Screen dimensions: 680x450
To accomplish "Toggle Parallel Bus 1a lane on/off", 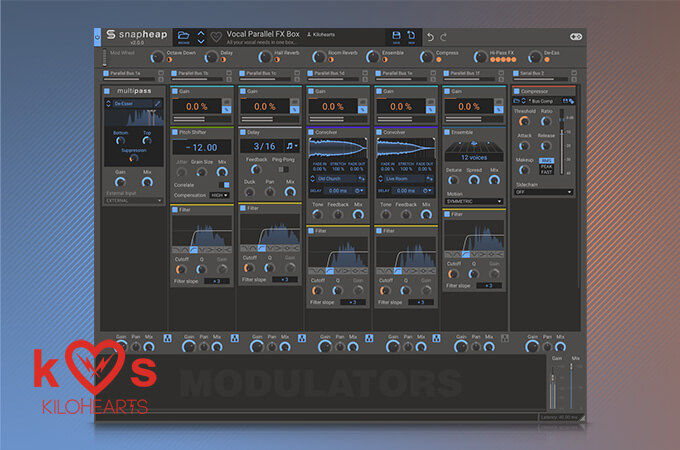I will click(106, 73).
